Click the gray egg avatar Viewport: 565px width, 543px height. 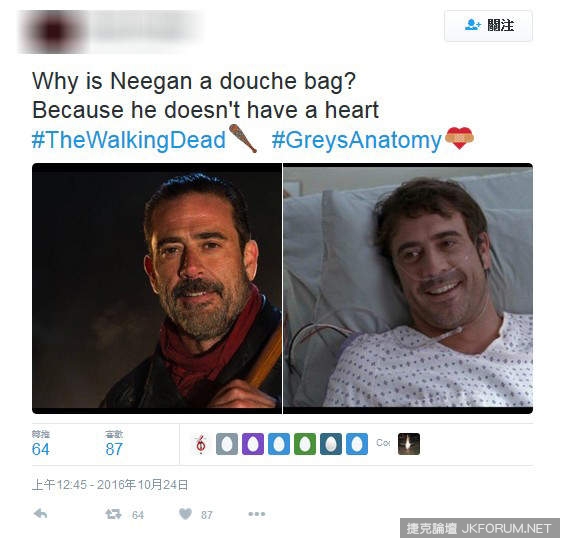[227, 444]
